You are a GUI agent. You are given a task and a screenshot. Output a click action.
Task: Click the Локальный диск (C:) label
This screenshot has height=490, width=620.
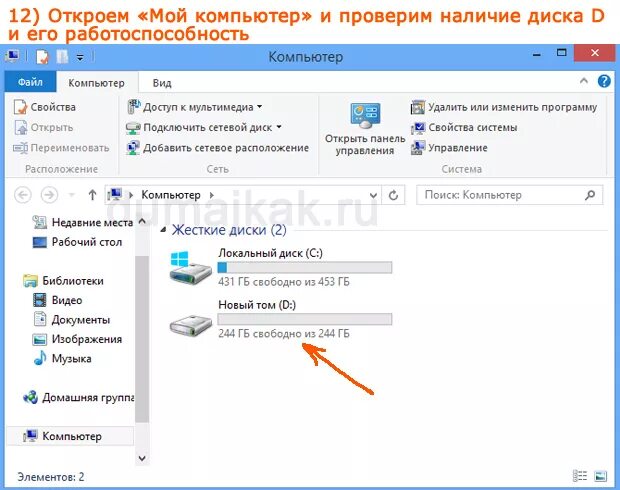tap(270, 253)
